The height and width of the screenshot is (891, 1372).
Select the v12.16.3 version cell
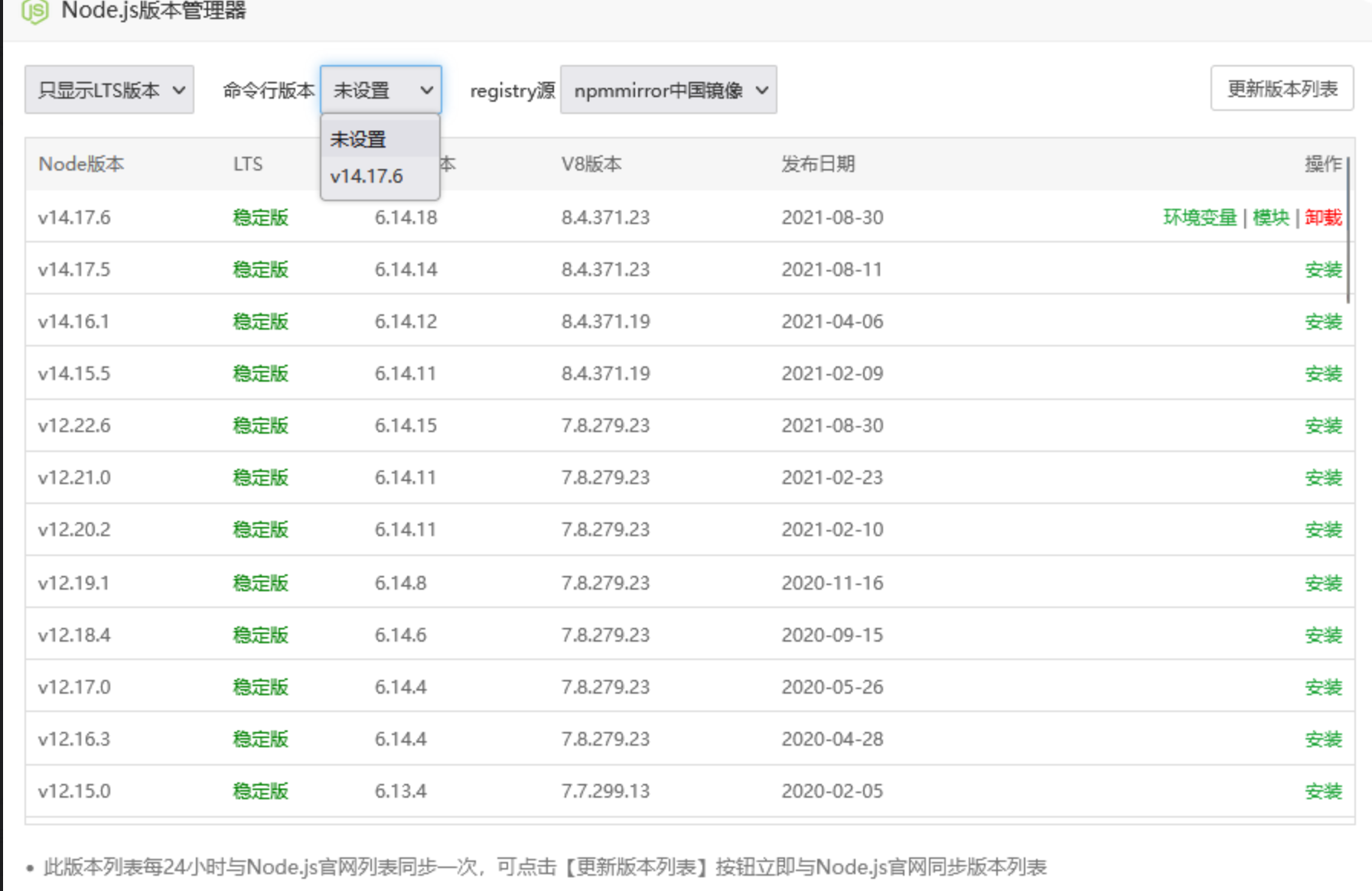point(74,739)
